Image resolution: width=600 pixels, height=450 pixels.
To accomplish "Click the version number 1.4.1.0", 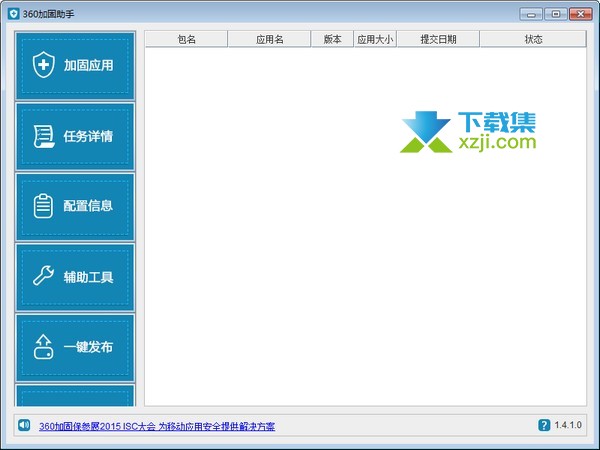I will tap(568, 425).
